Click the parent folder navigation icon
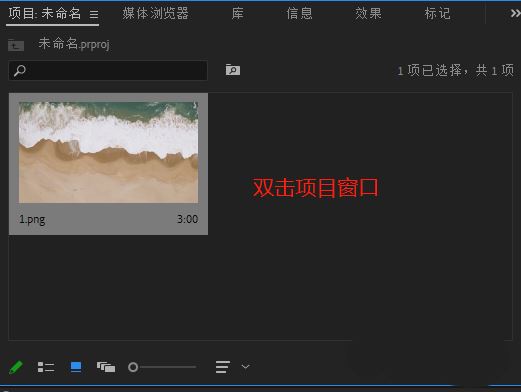521x392 pixels. 16,45
